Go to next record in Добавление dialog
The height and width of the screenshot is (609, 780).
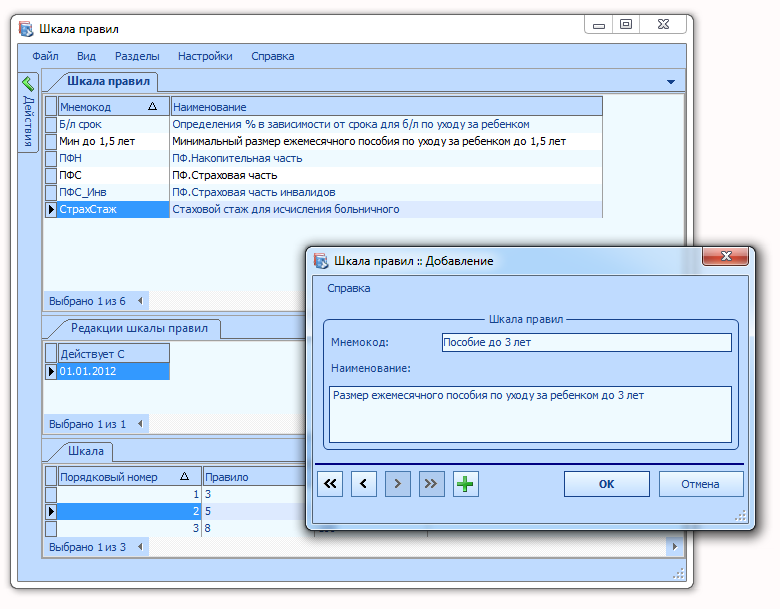pos(397,484)
